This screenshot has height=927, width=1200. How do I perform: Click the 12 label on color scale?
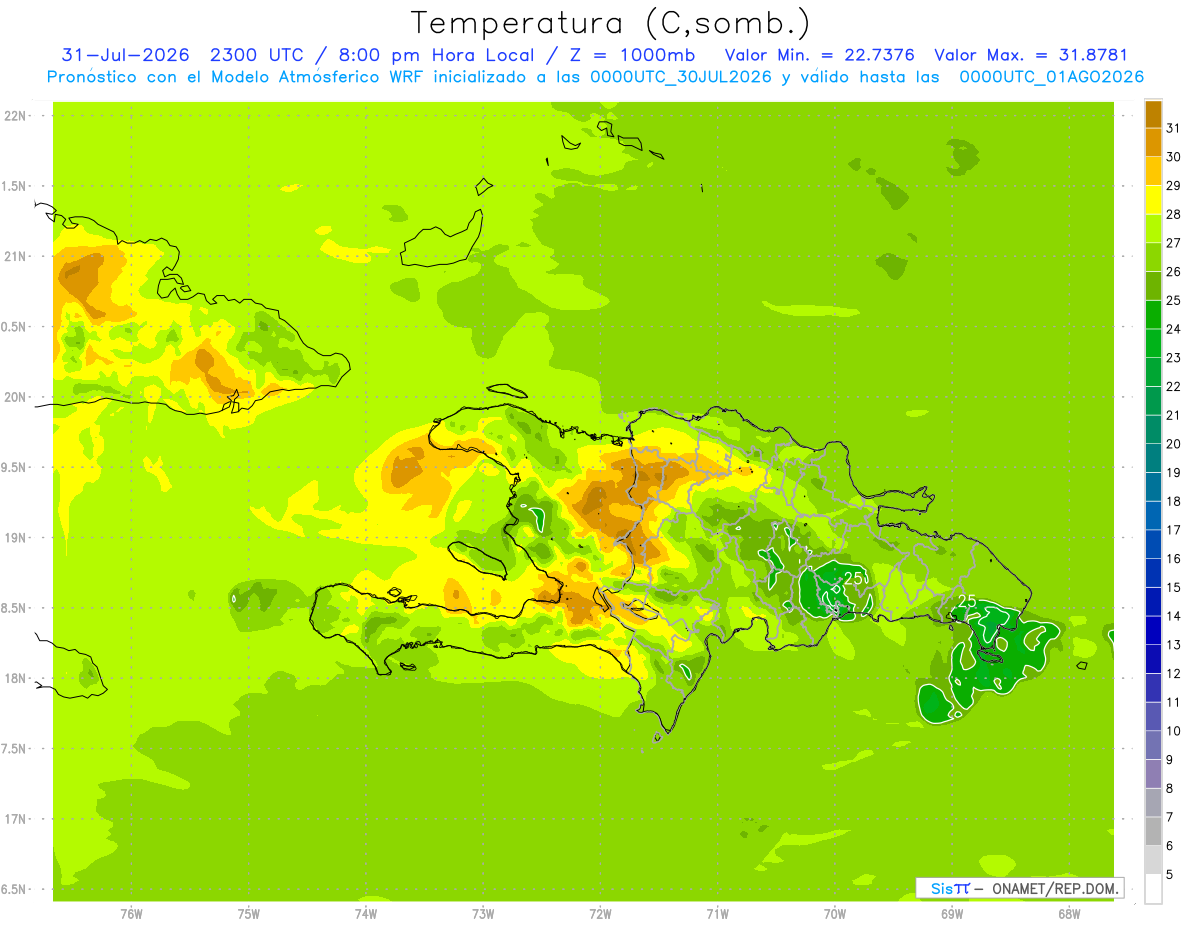pos(1173,673)
